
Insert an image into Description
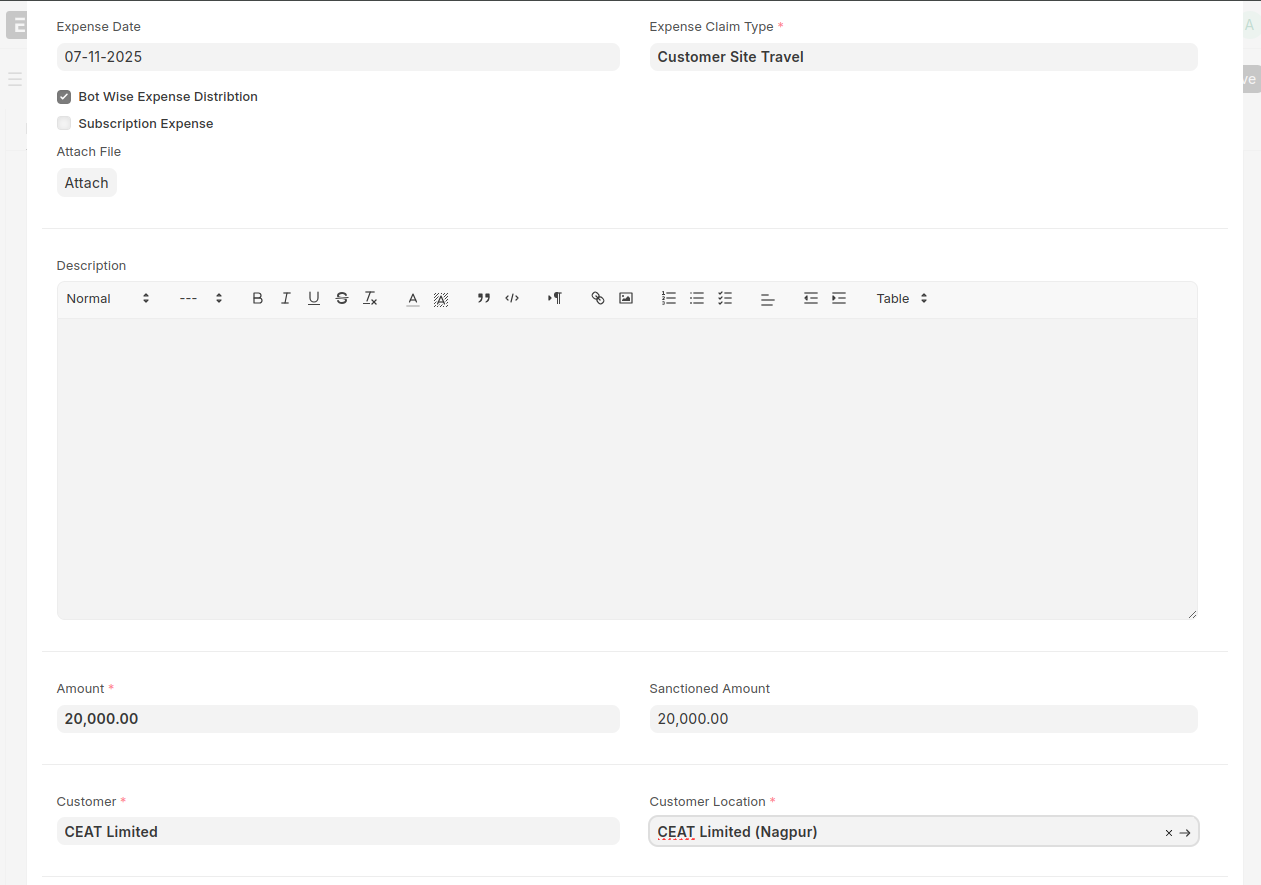pos(626,298)
